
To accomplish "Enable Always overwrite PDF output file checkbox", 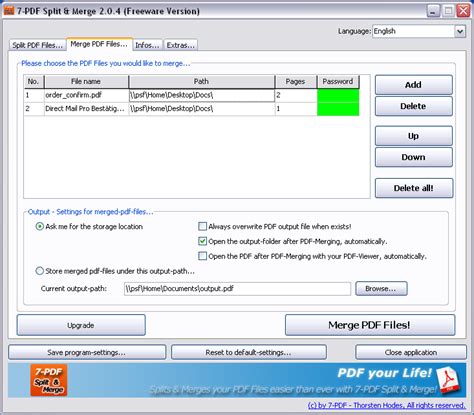I will click(x=202, y=227).
